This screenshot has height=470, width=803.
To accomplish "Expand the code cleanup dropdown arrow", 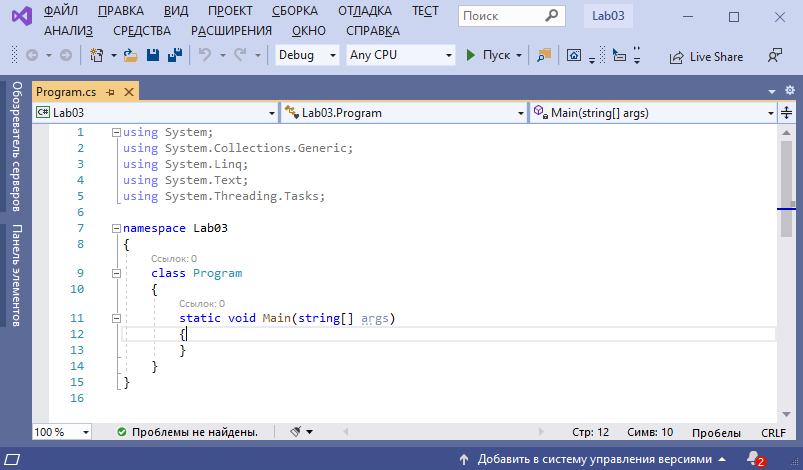I will click(309, 432).
